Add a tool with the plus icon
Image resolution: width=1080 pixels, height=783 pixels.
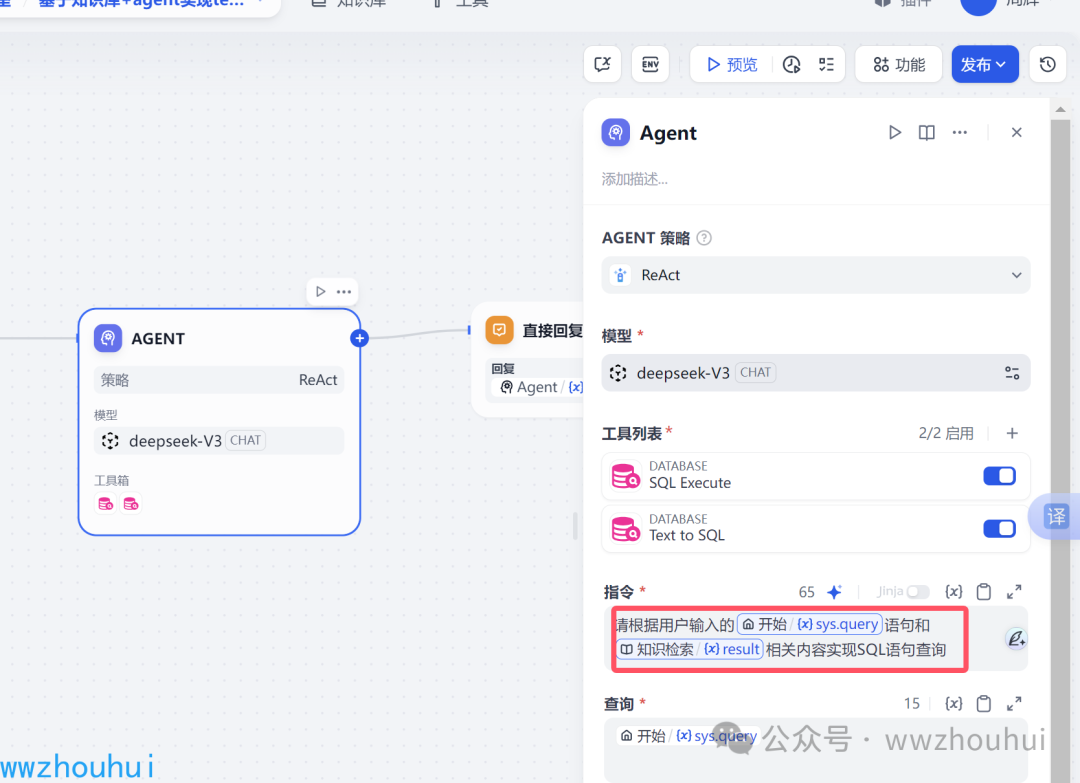pos(1012,433)
